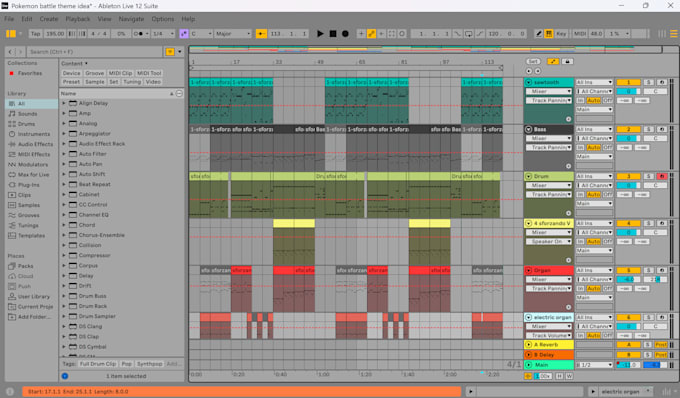The height and width of the screenshot is (398, 680).
Task: Go back in browser history
Action: [x=11, y=52]
